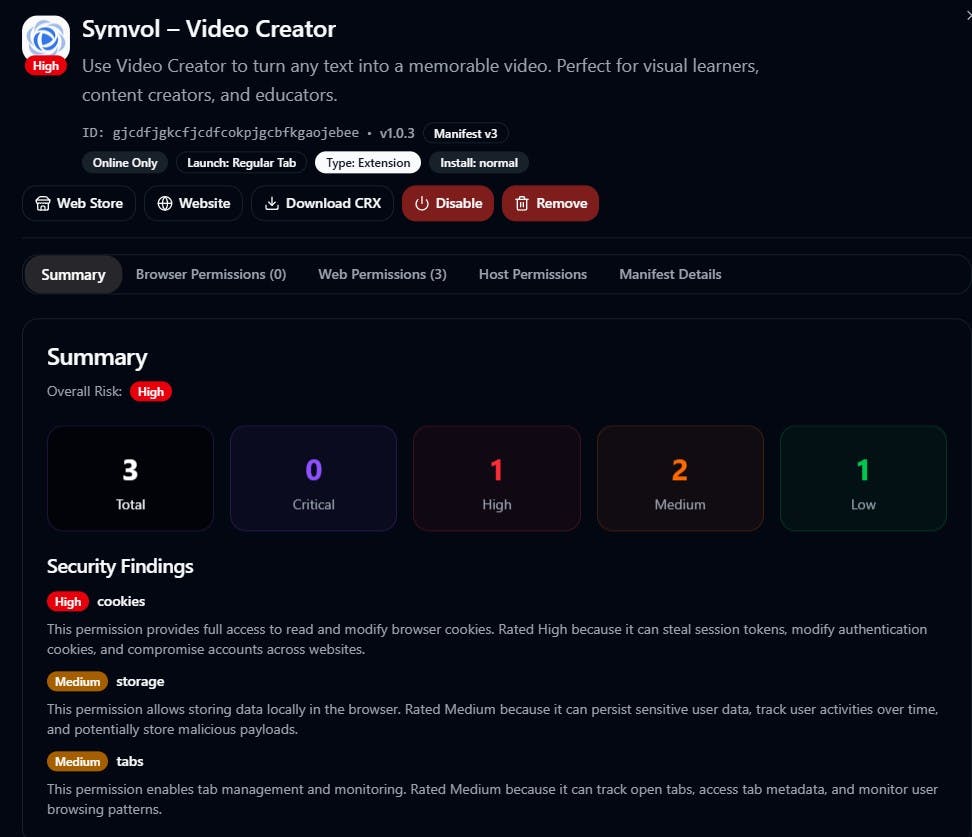
Task: Click the storage permission name
Action: 140,681
